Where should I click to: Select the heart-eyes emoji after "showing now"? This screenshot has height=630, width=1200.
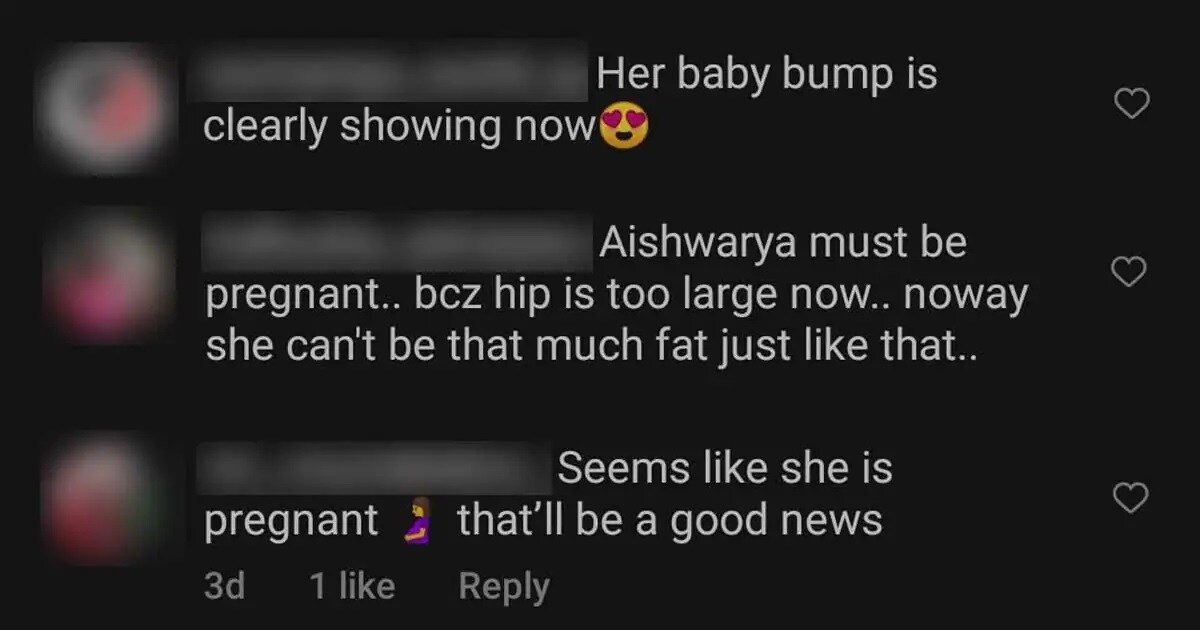pos(624,128)
